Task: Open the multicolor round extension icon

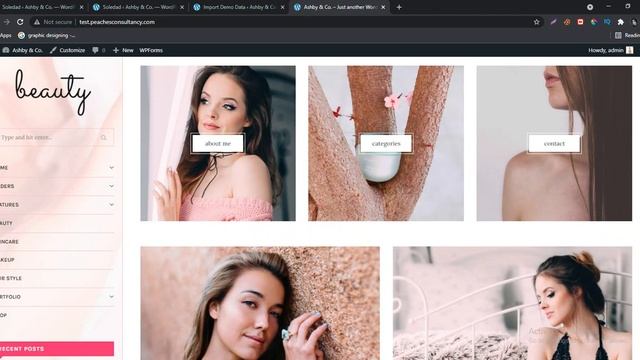Action: click(x=594, y=22)
